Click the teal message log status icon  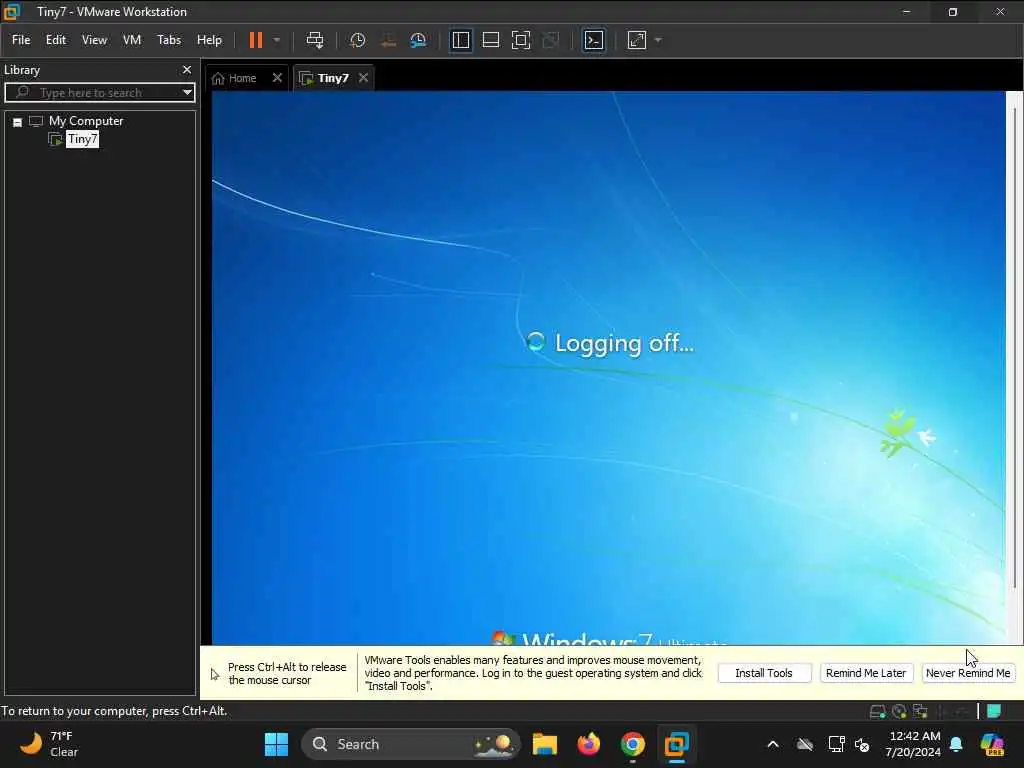[994, 711]
